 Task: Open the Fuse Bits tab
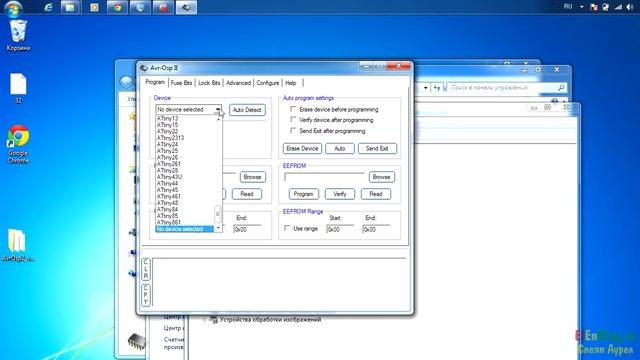(182, 83)
